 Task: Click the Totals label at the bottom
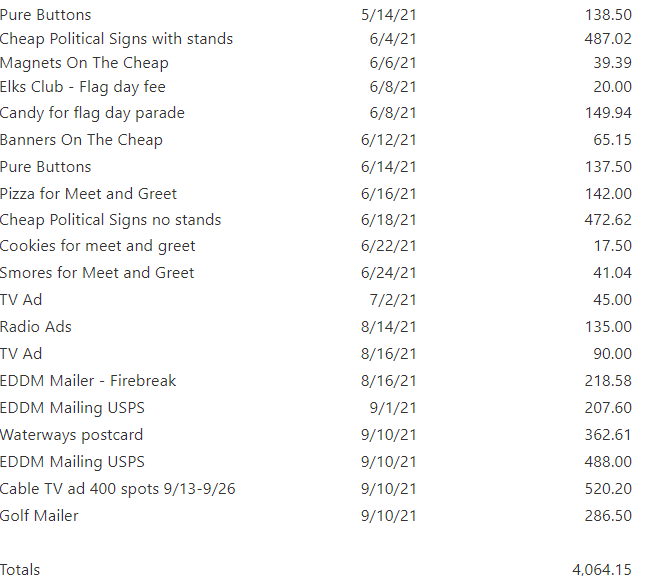pos(20,570)
